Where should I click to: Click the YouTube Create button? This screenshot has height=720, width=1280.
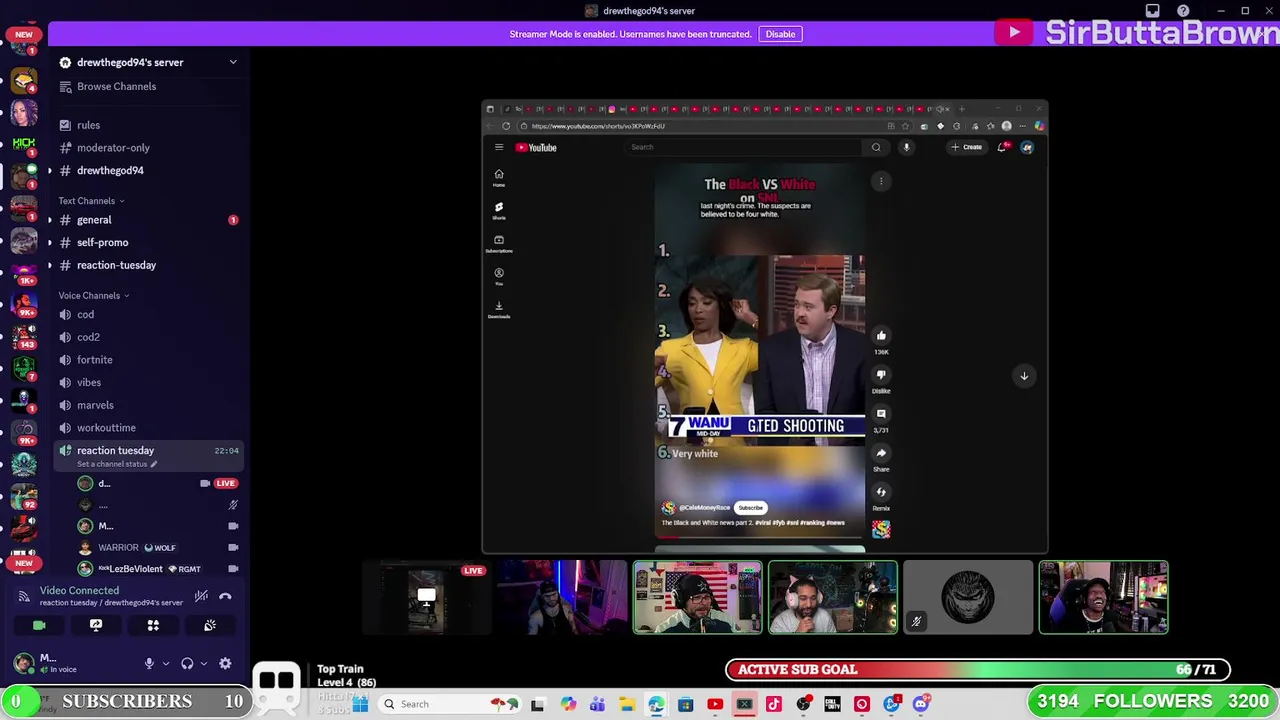pos(967,147)
